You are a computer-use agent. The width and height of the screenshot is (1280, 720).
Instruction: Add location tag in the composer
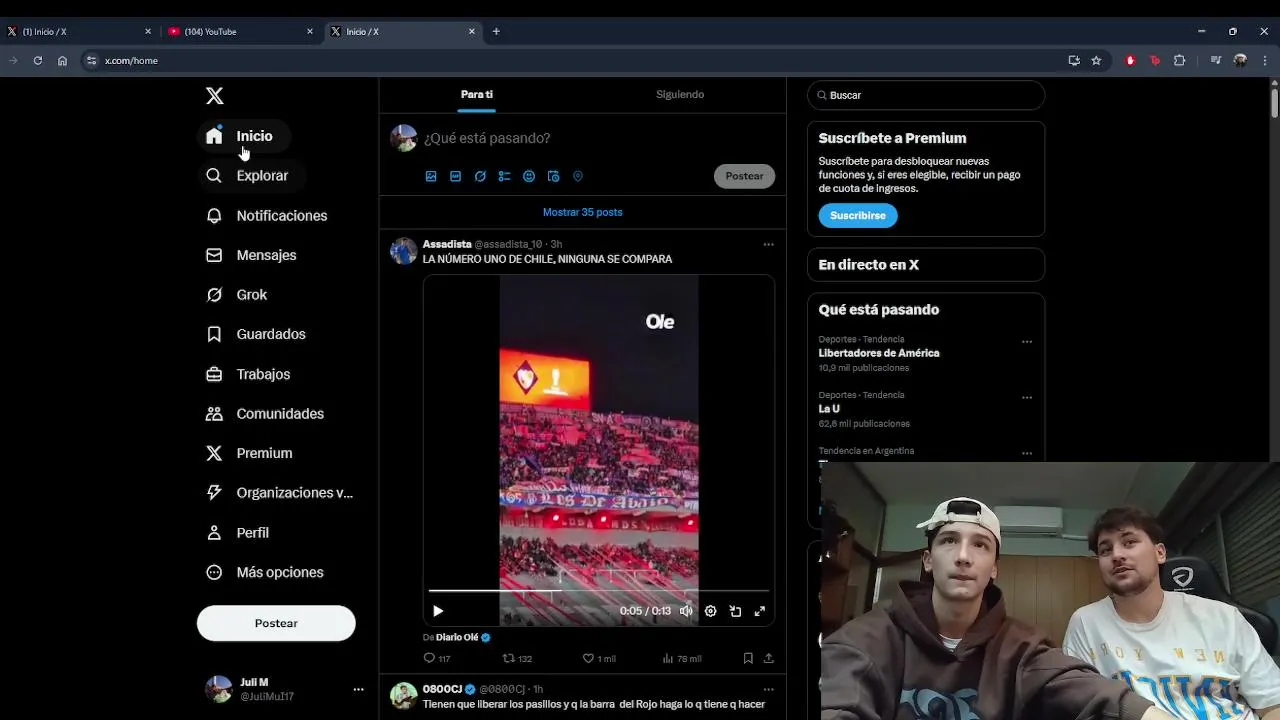tap(578, 176)
